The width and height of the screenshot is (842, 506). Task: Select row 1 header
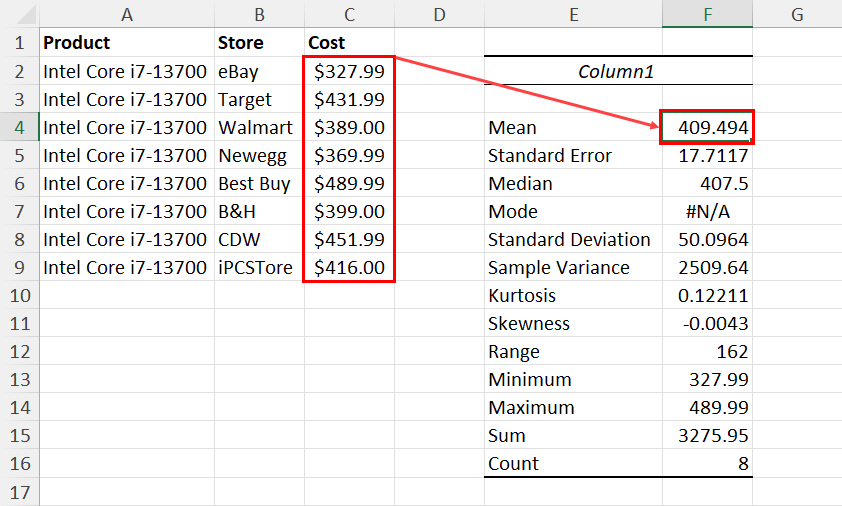(20, 42)
